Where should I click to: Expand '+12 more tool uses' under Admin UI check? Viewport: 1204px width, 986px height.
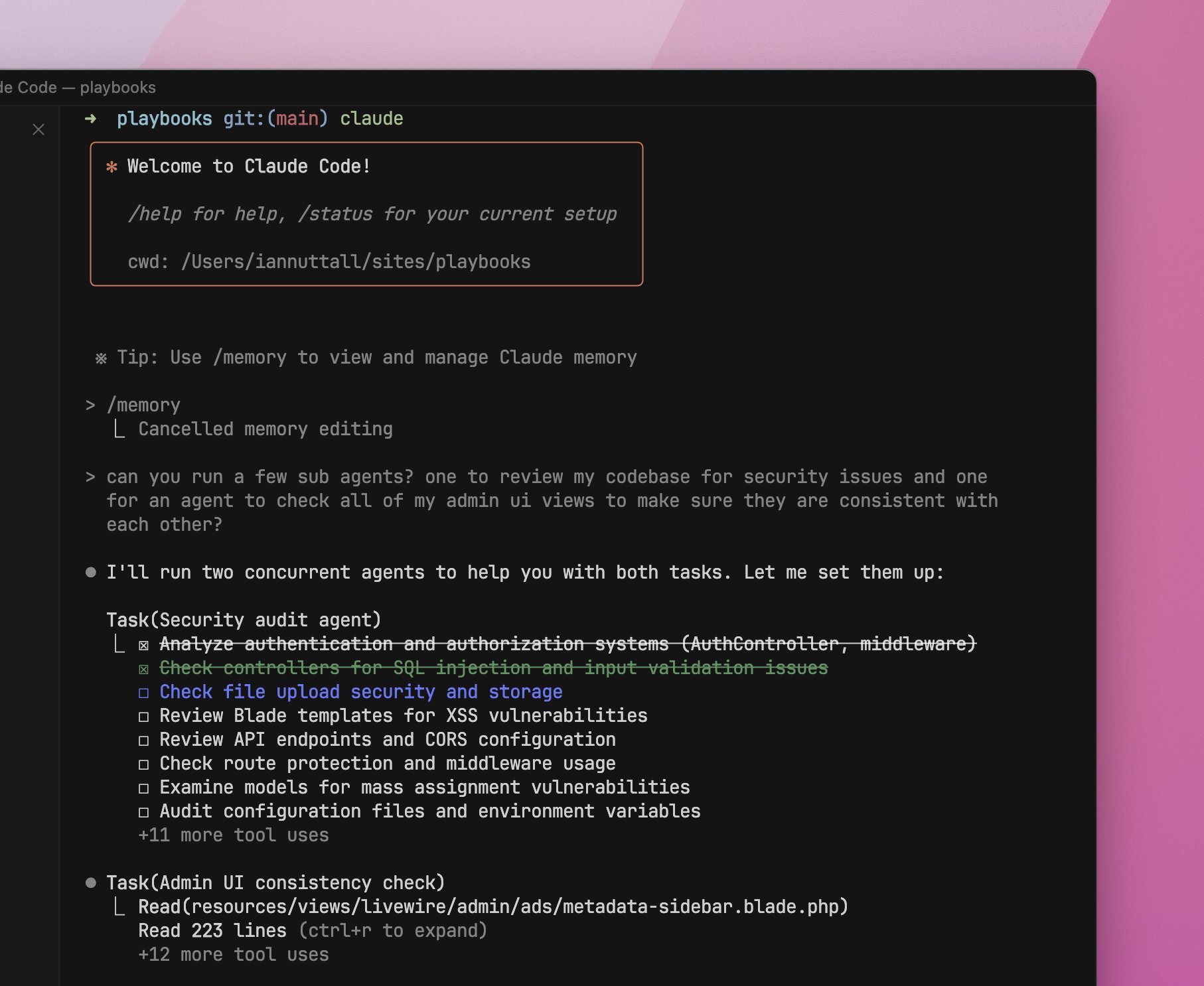pyautogui.click(x=234, y=955)
